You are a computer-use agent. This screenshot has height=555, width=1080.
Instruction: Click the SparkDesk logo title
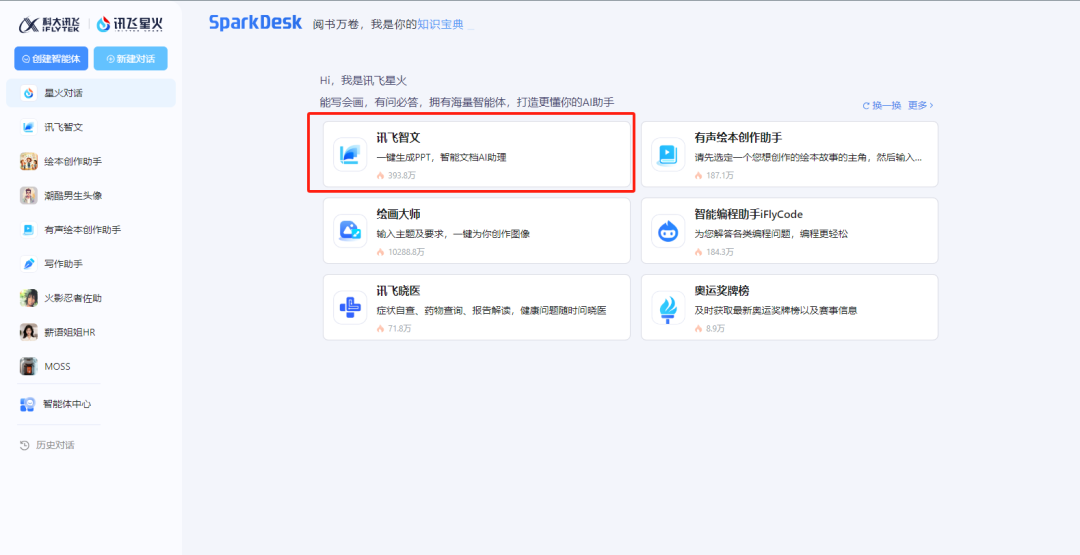pyautogui.click(x=256, y=23)
